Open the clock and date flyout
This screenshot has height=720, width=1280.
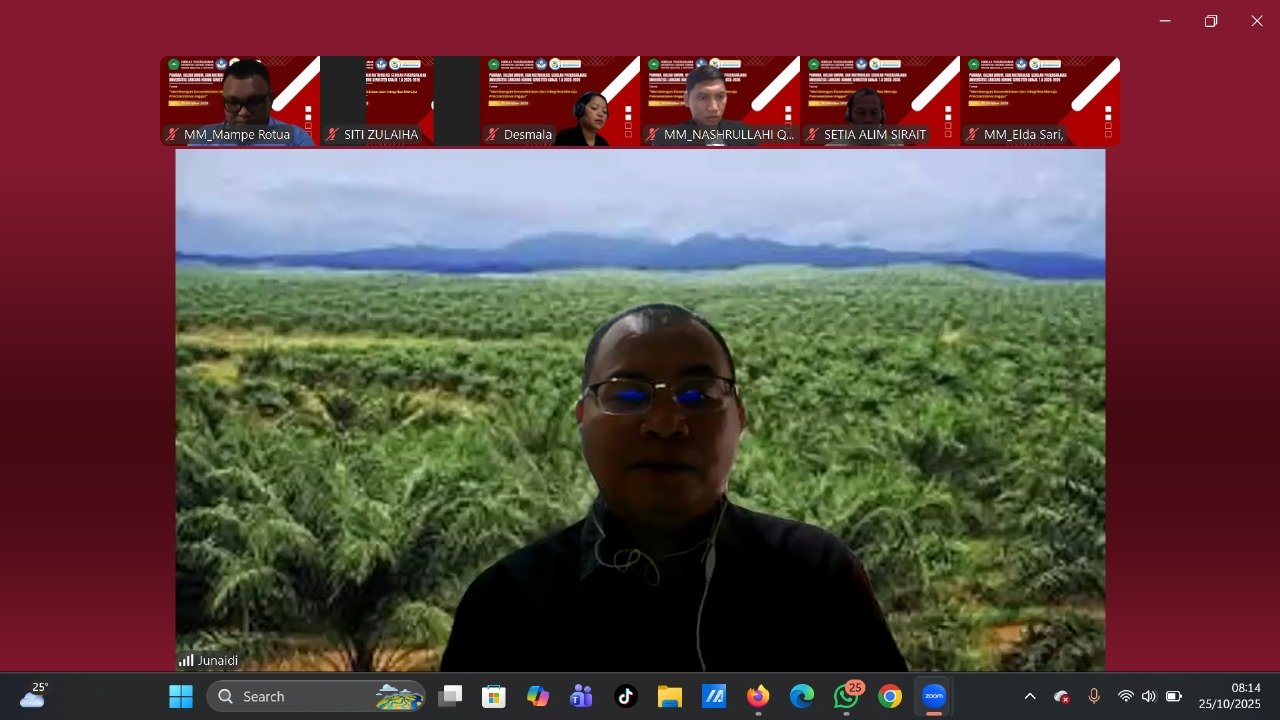1232,696
